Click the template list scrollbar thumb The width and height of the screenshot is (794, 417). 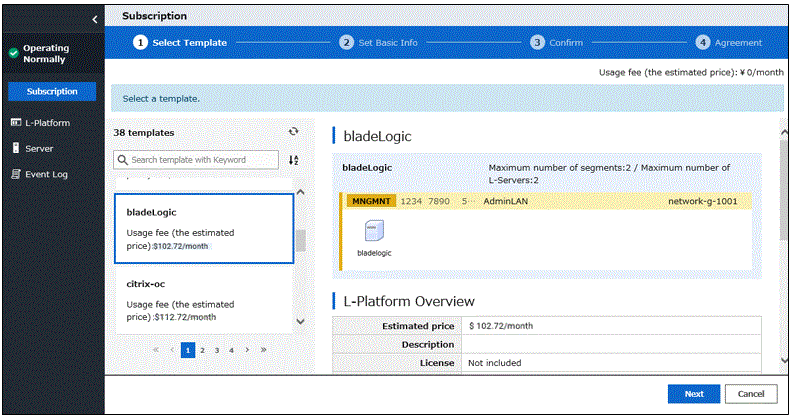[301, 241]
